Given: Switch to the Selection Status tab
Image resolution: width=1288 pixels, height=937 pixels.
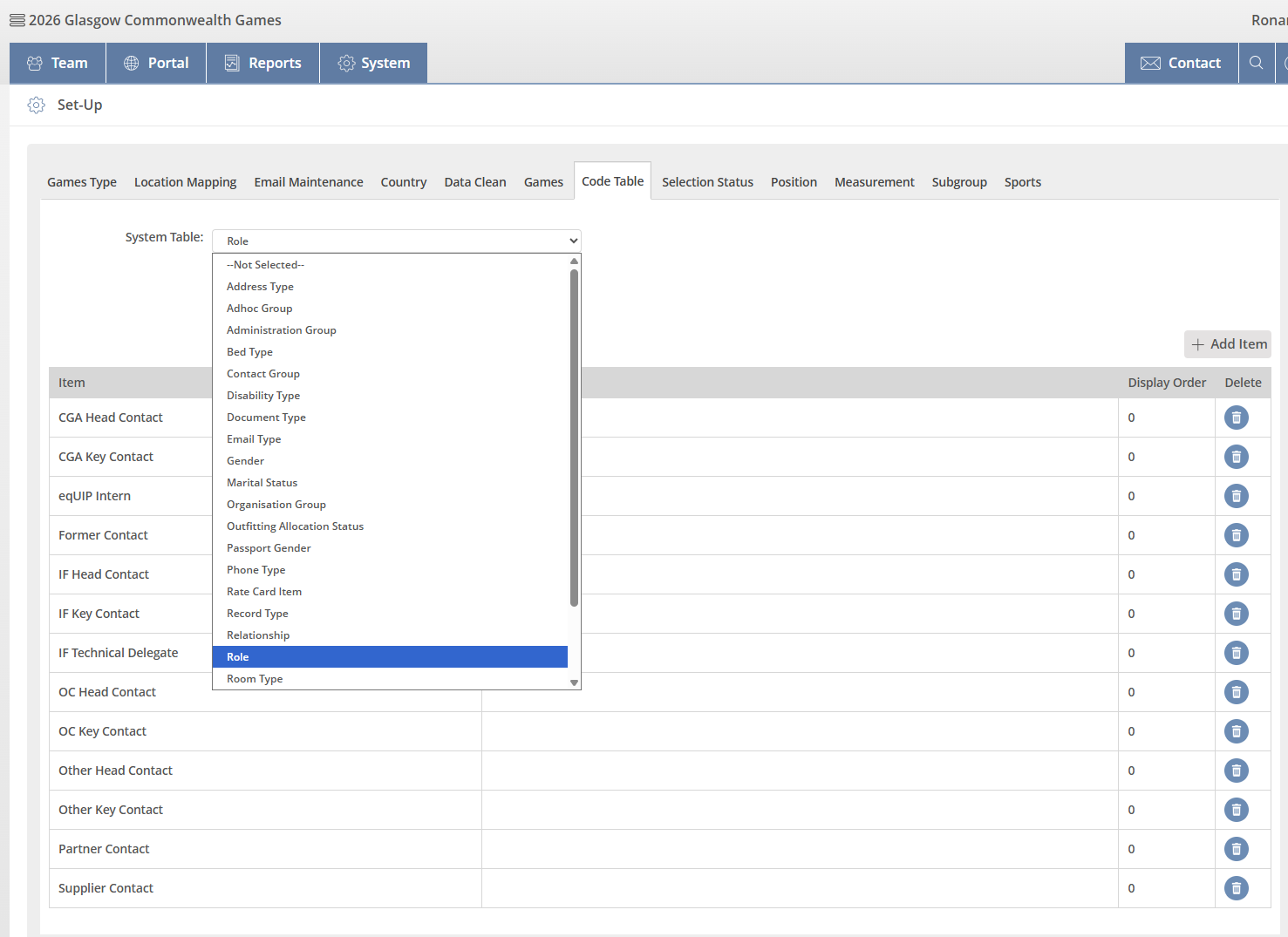Looking at the screenshot, I should point(707,182).
